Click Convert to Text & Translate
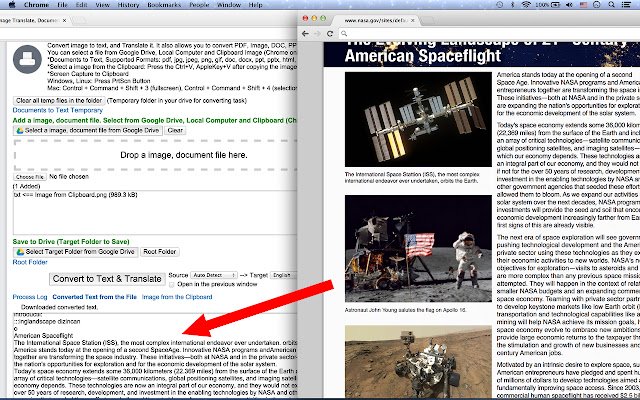 (107, 279)
